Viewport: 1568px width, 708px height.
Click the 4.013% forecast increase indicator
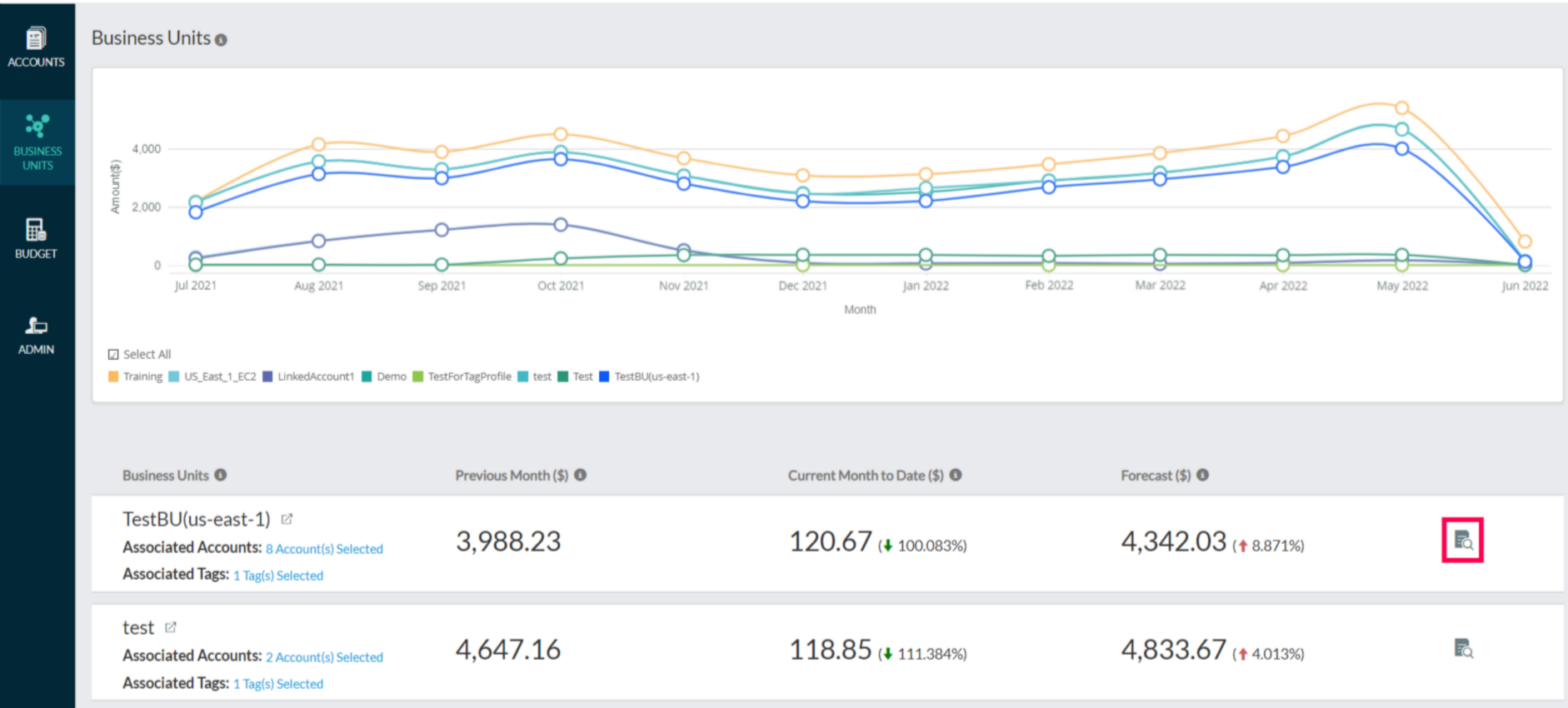(1268, 655)
